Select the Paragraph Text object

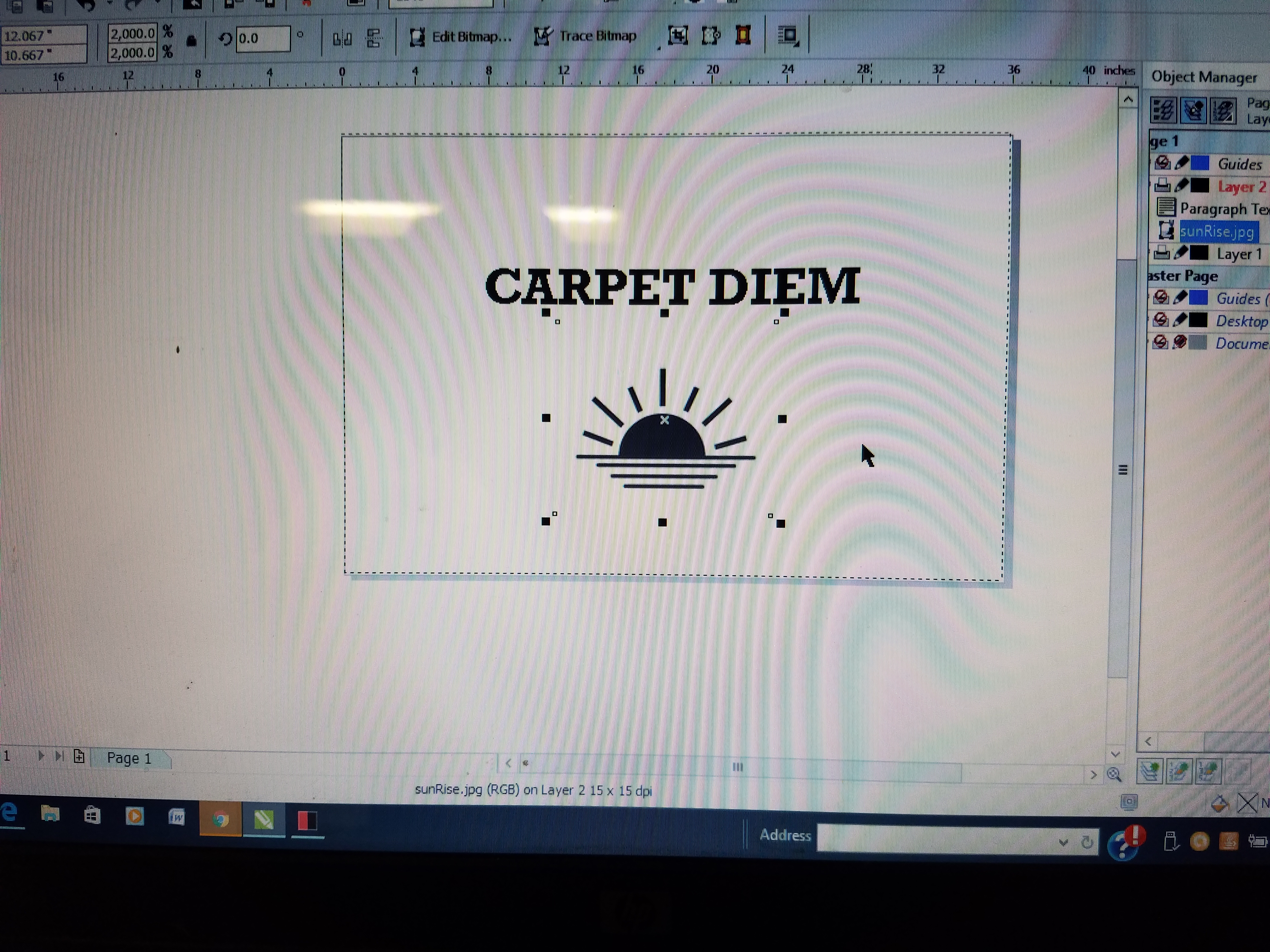(x=1223, y=208)
